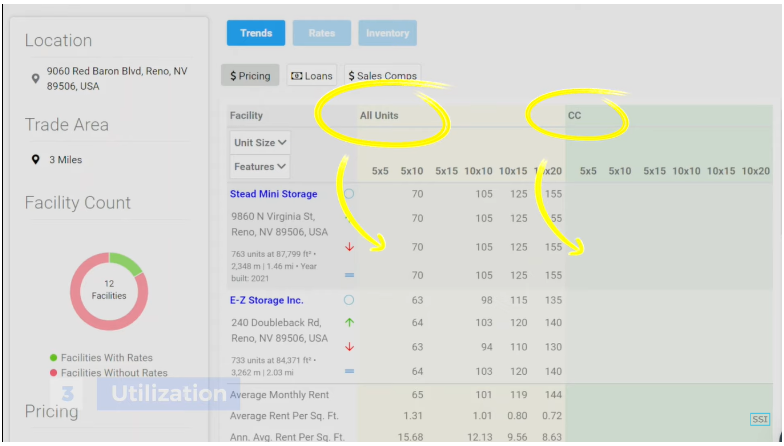
Task: Click the blue equals icon in Stead Mini Storage rows
Action: point(350,275)
